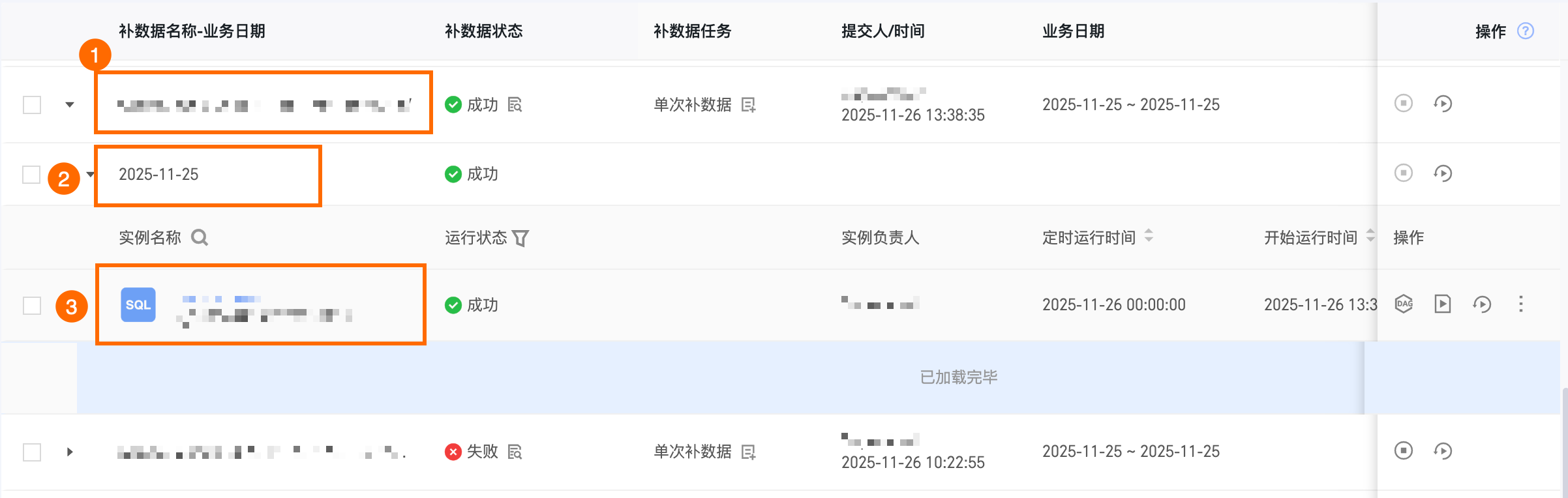Select the 2025-11-25 business date row checkbox
This screenshot has width=1568, height=498.
(31, 174)
